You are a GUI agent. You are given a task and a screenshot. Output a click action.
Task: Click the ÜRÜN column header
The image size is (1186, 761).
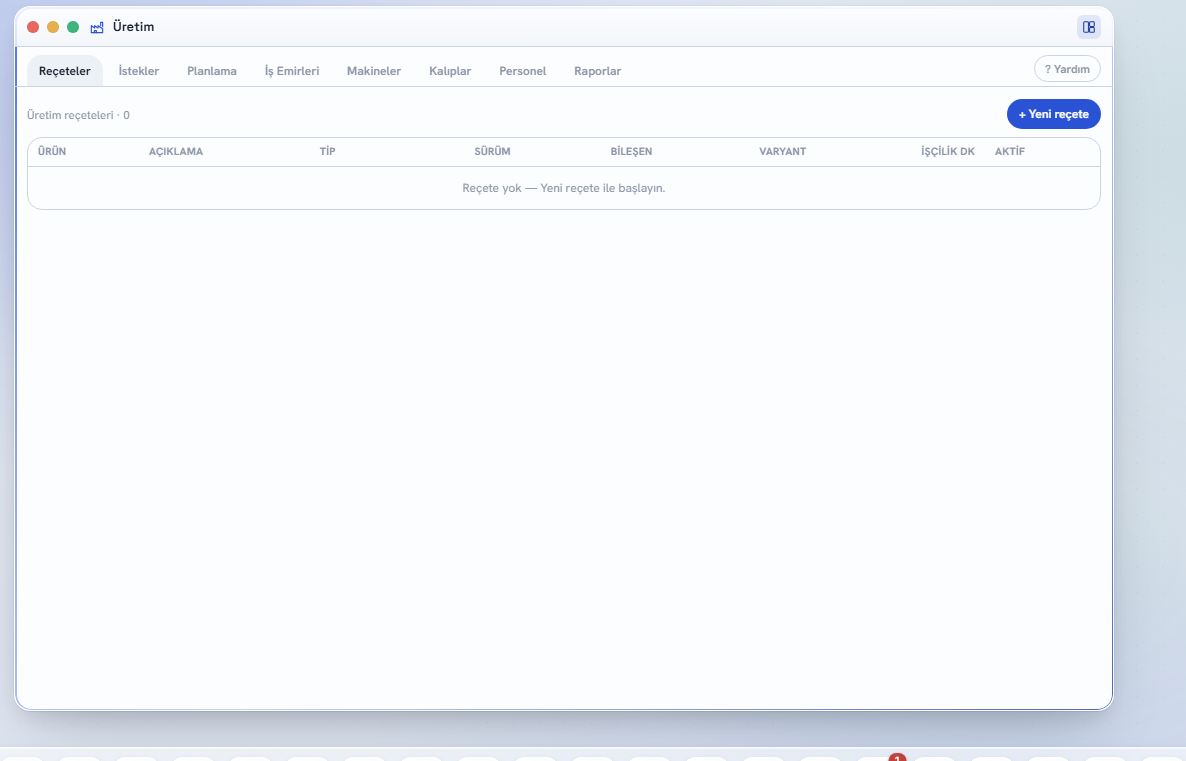tap(52, 151)
